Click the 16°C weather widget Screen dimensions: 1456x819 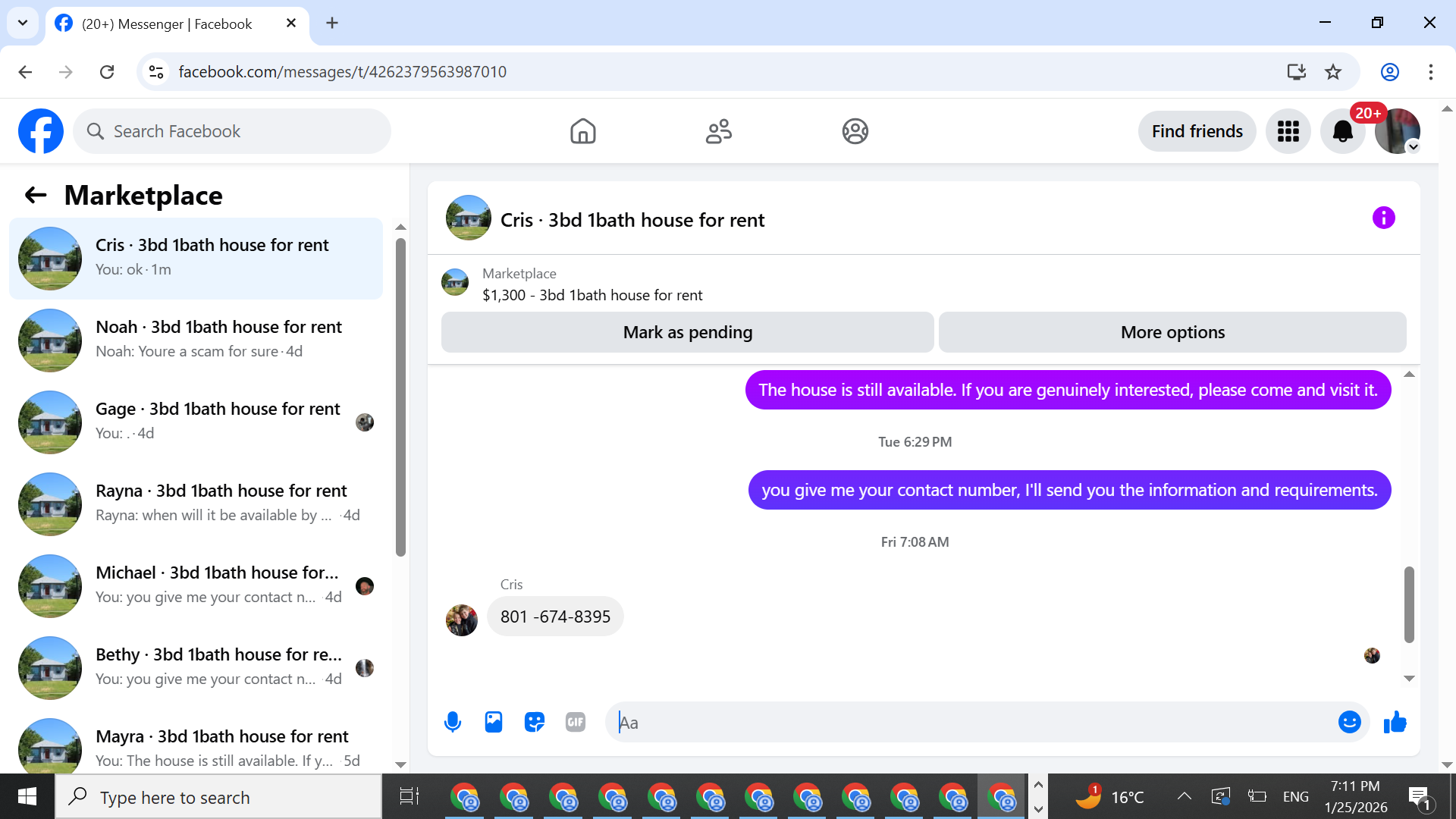pos(1109,796)
